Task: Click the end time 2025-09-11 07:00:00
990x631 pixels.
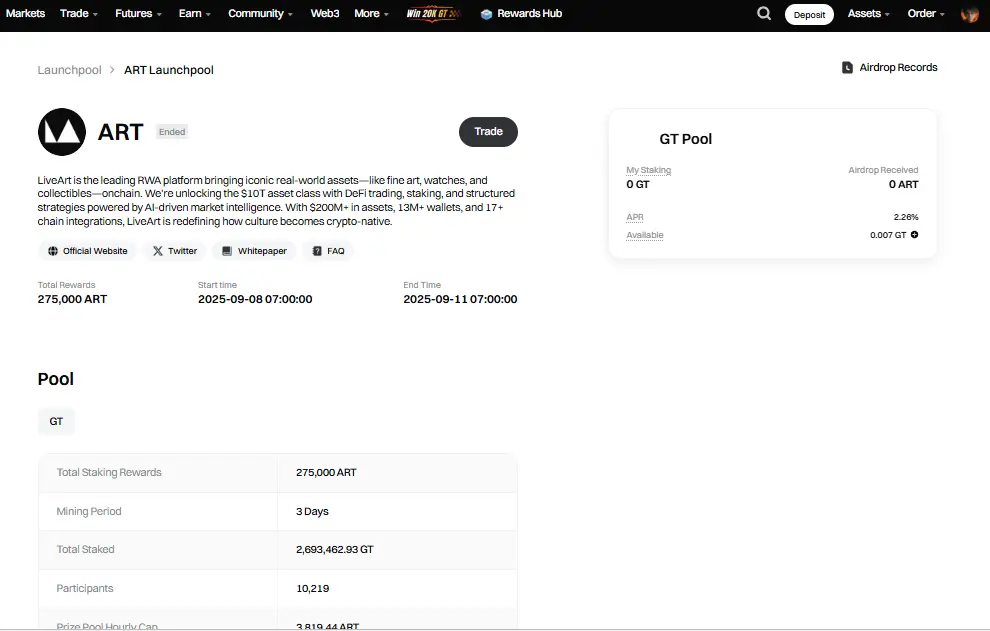Action: pos(460,299)
